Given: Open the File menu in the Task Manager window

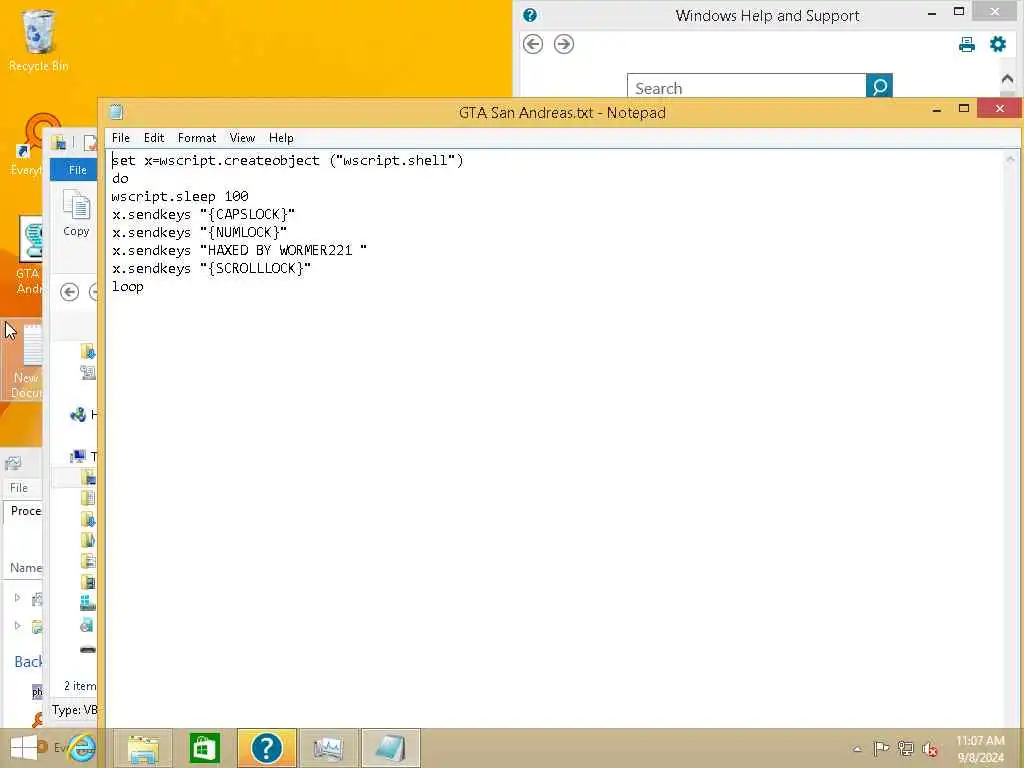Looking at the screenshot, I should pyautogui.click(x=19, y=488).
